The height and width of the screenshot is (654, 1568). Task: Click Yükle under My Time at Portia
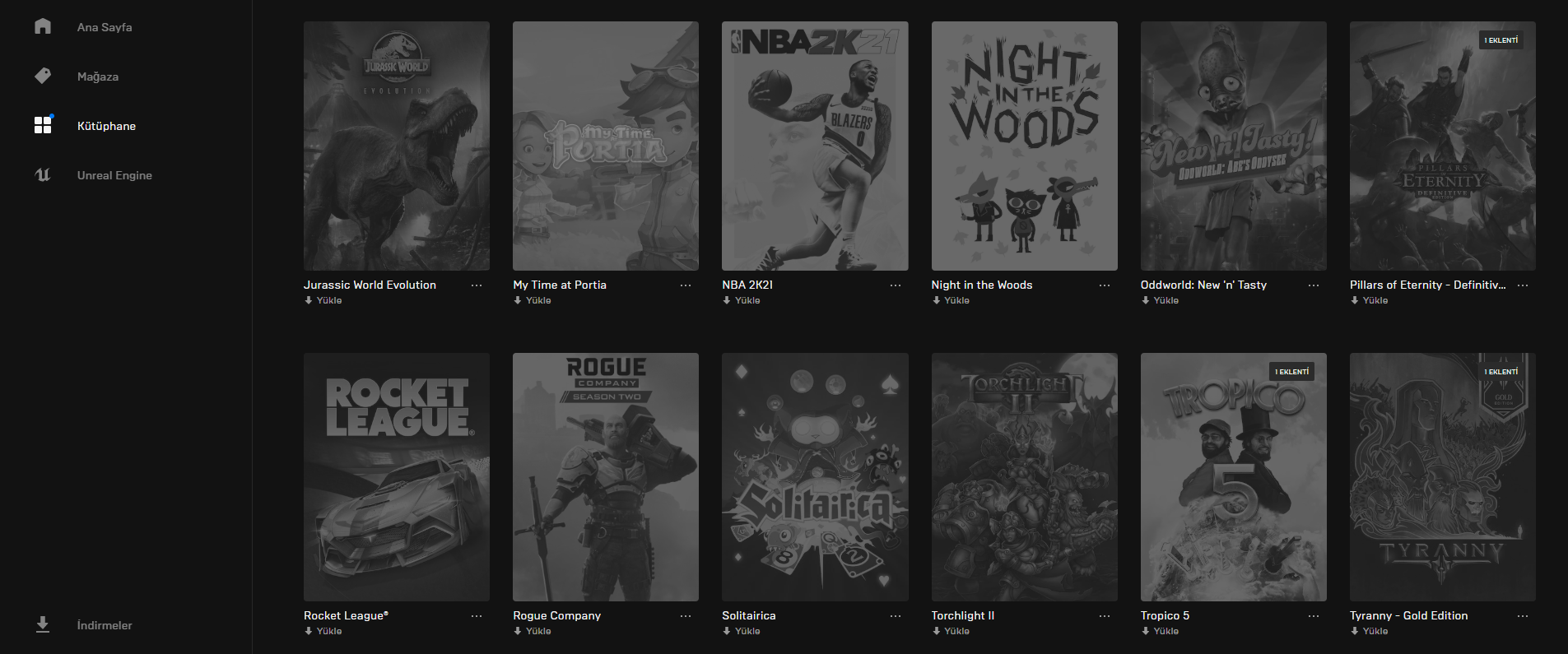click(x=533, y=300)
